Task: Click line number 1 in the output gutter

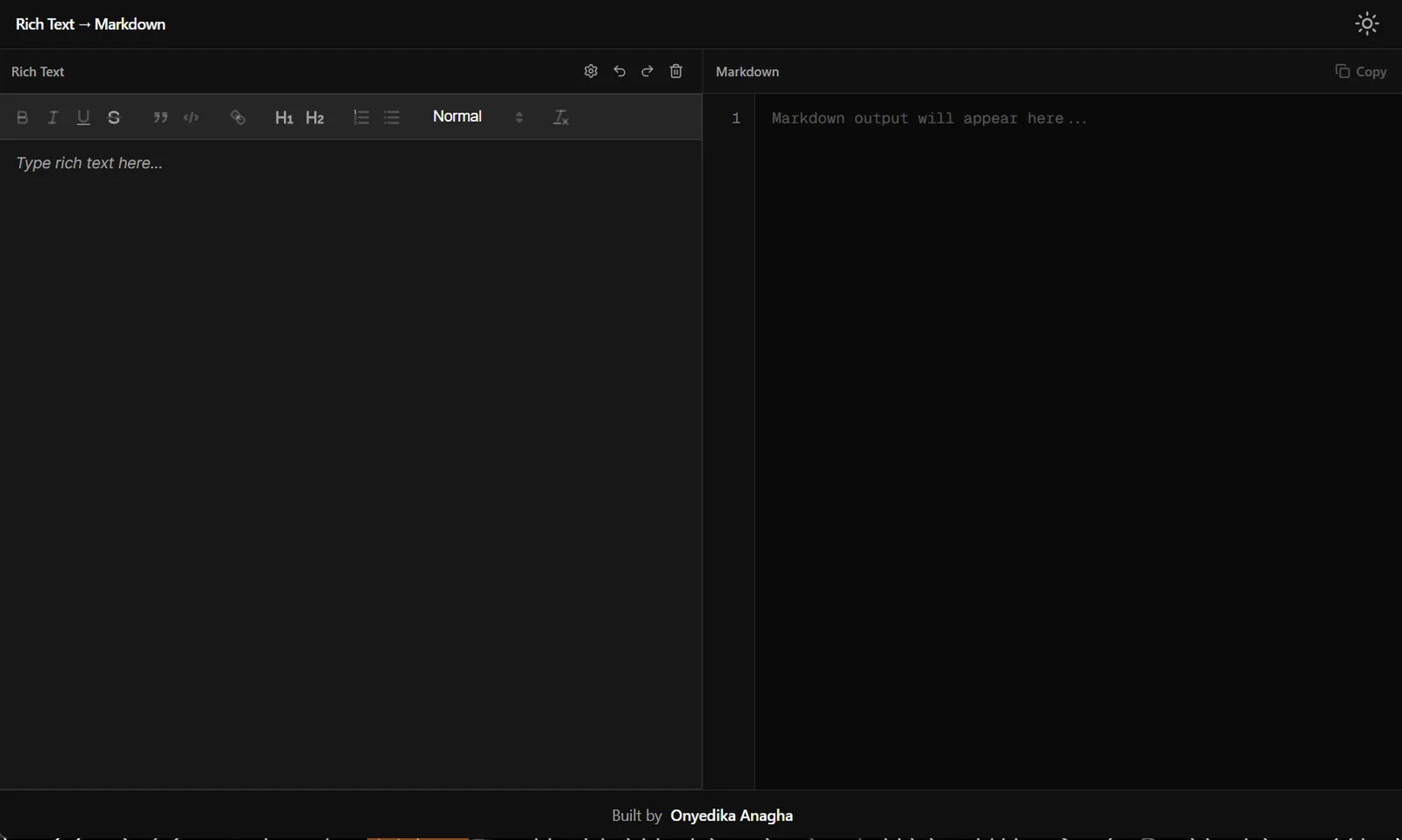Action: (x=736, y=118)
